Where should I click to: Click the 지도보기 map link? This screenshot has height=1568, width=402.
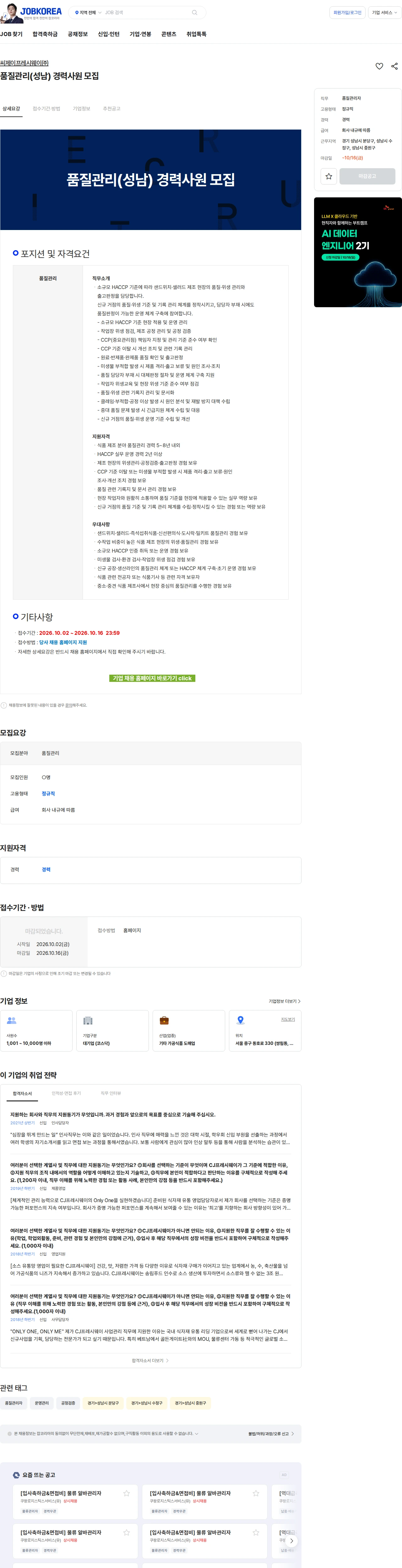tap(287, 1019)
